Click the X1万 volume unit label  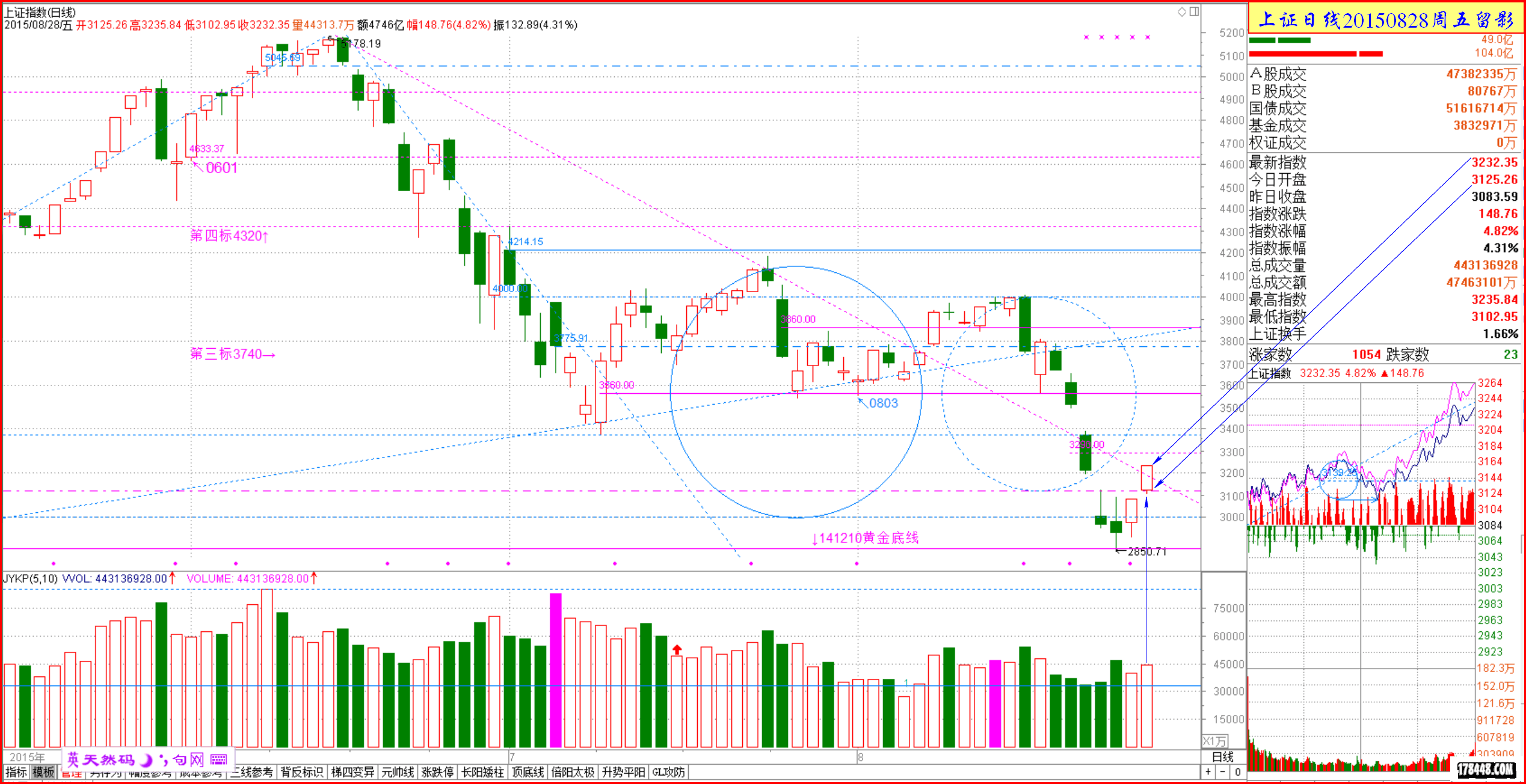1215,741
